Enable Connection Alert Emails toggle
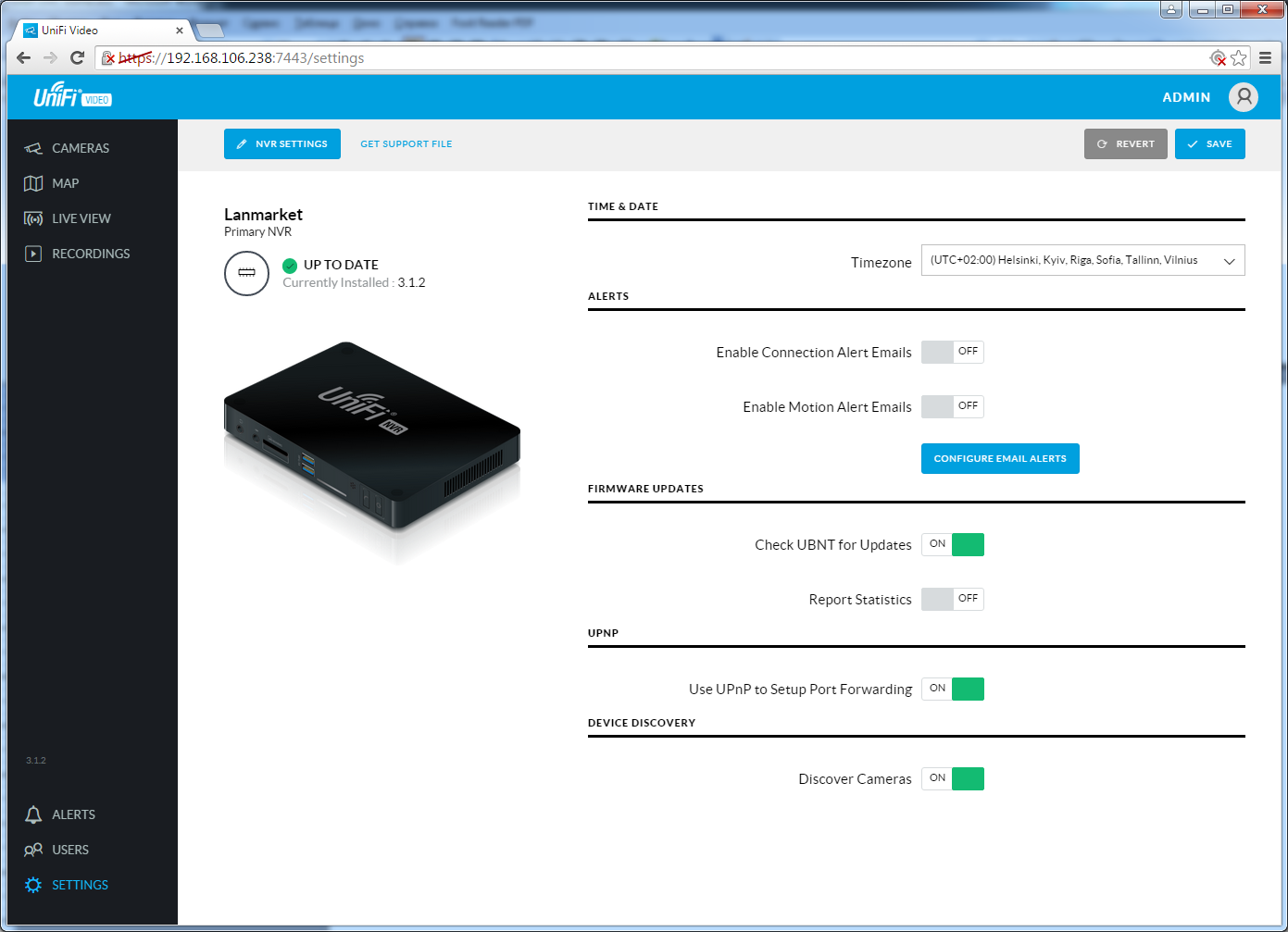Image resolution: width=1288 pixels, height=932 pixels. (952, 352)
